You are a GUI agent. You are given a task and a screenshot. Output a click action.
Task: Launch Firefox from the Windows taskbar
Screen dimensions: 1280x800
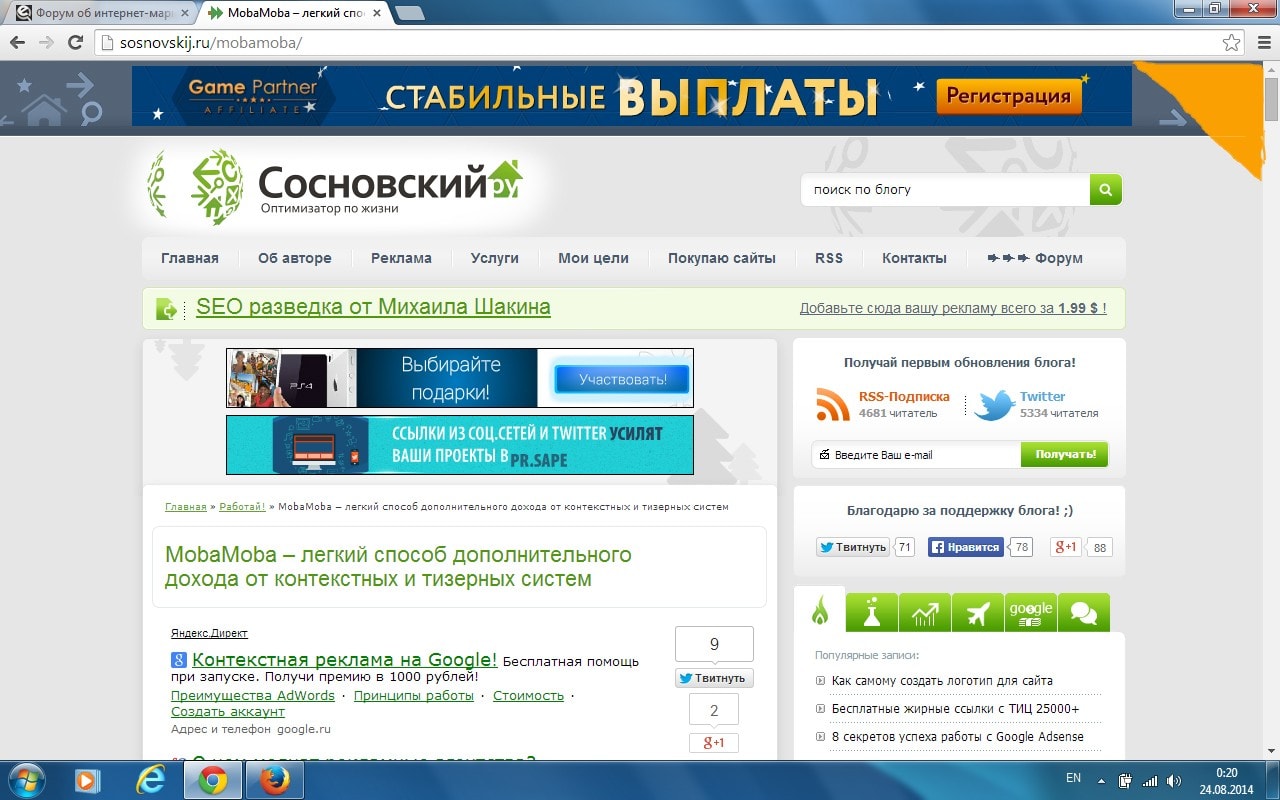[273, 780]
